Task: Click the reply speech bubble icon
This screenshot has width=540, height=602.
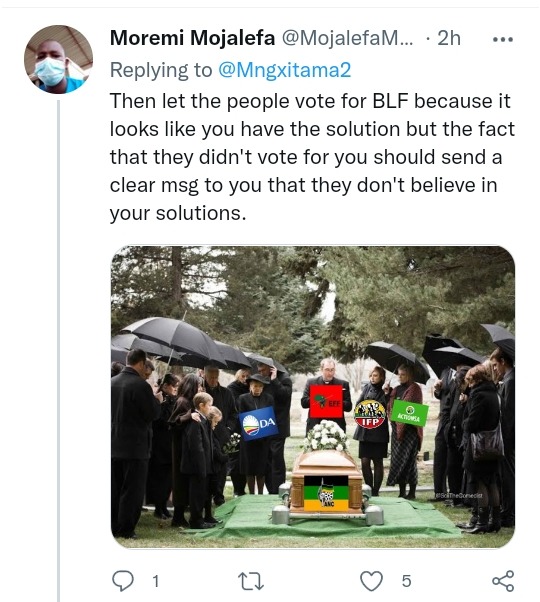Action: pyautogui.click(x=123, y=580)
